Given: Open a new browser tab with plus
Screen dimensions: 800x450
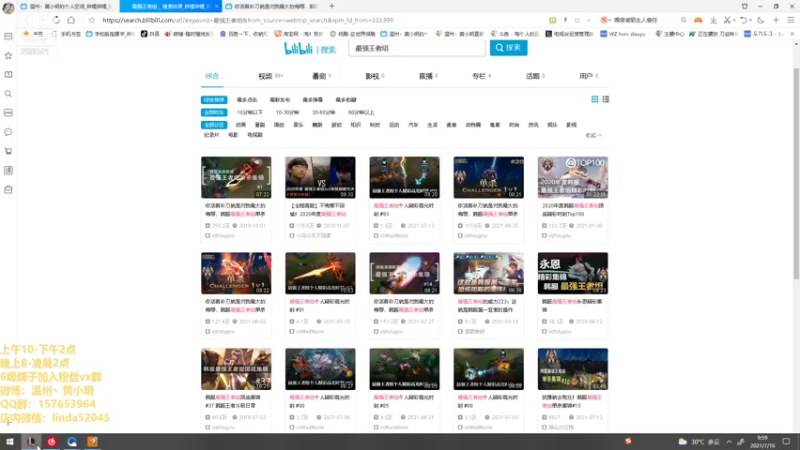Looking at the screenshot, I should [x=332, y=6].
